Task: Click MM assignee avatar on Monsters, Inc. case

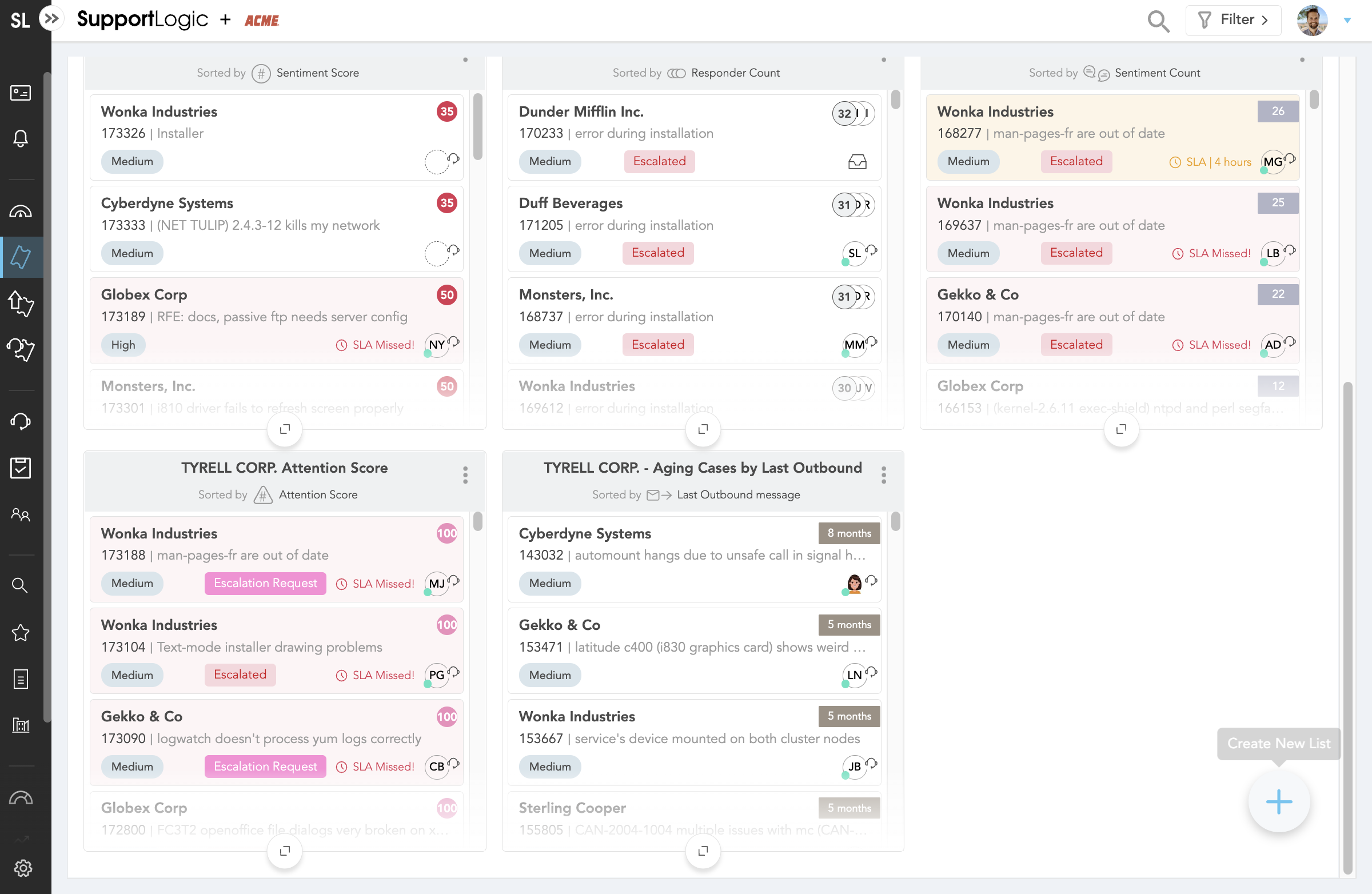Action: [854, 345]
